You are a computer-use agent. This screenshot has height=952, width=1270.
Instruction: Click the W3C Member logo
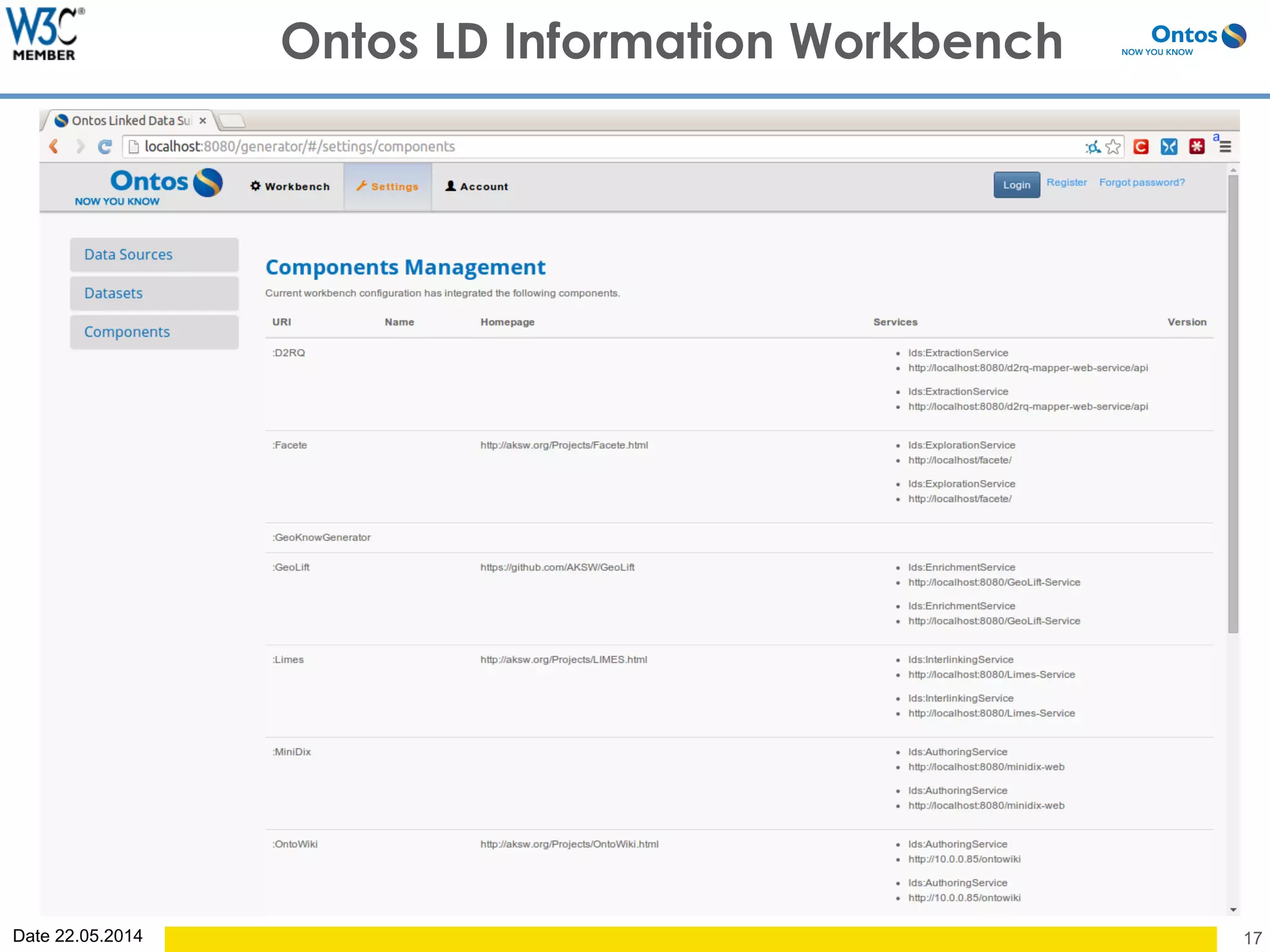click(45, 34)
